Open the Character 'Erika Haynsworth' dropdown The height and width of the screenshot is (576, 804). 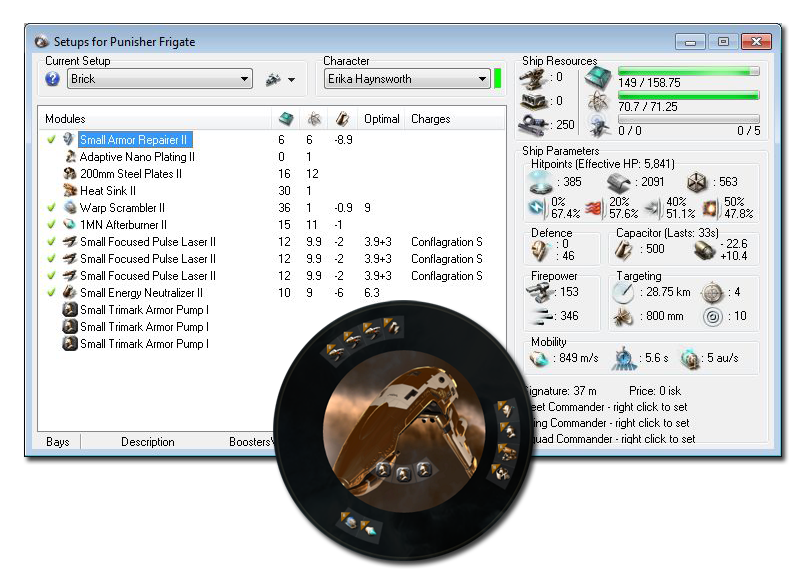pyautogui.click(x=407, y=79)
